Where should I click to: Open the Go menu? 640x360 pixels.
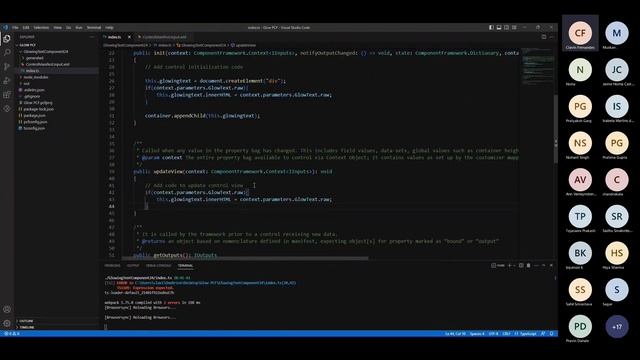point(69,27)
